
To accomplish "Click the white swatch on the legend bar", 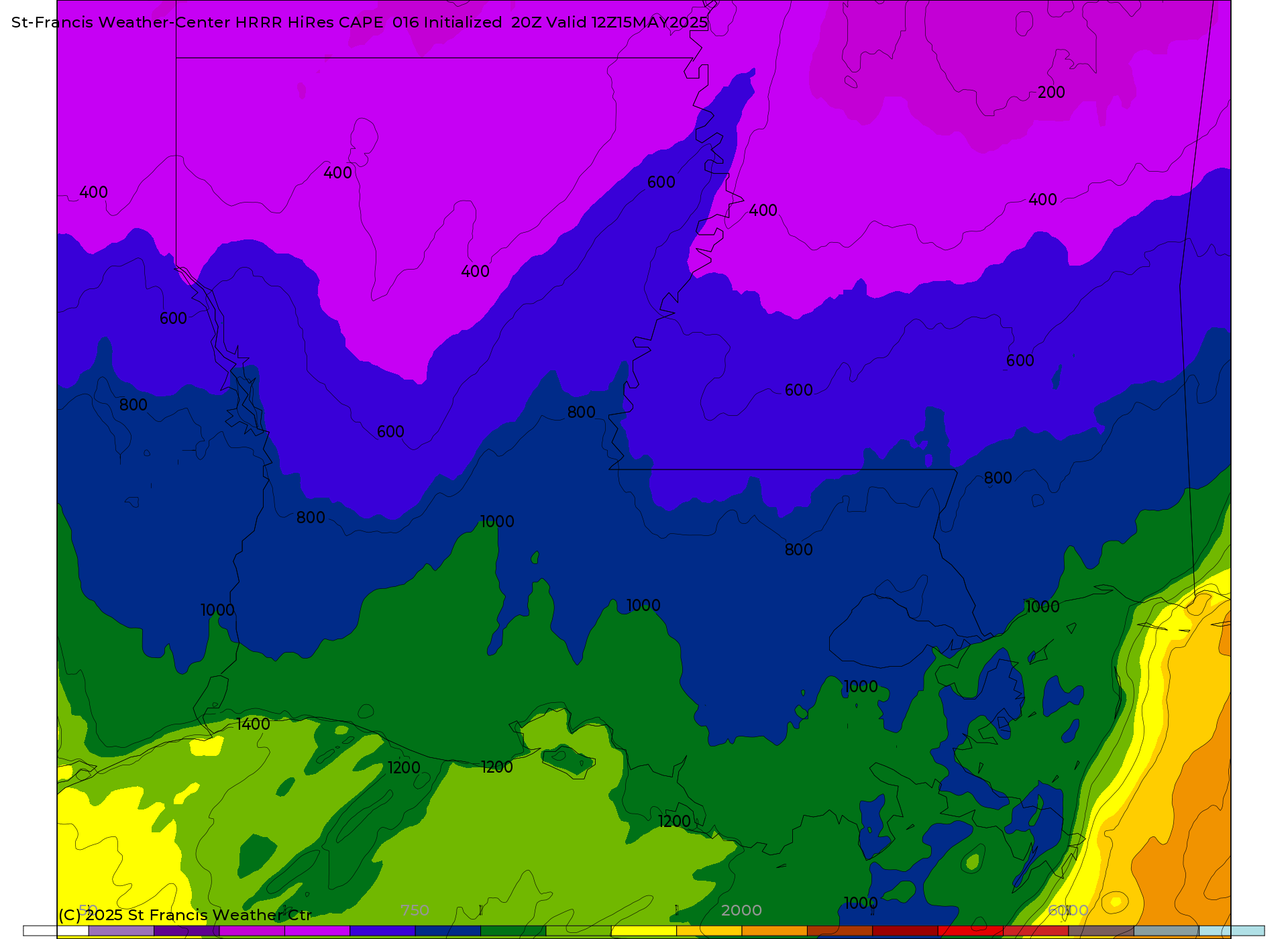I will coord(56,931).
